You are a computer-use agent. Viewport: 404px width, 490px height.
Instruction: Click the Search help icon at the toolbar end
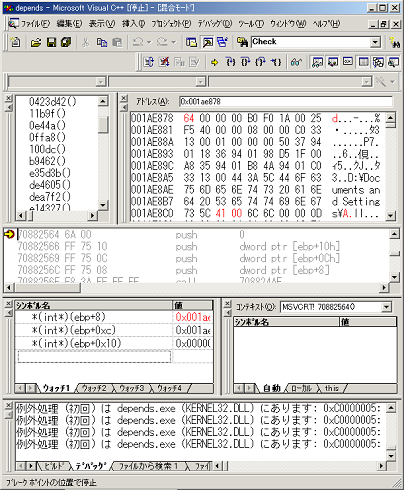[395, 42]
